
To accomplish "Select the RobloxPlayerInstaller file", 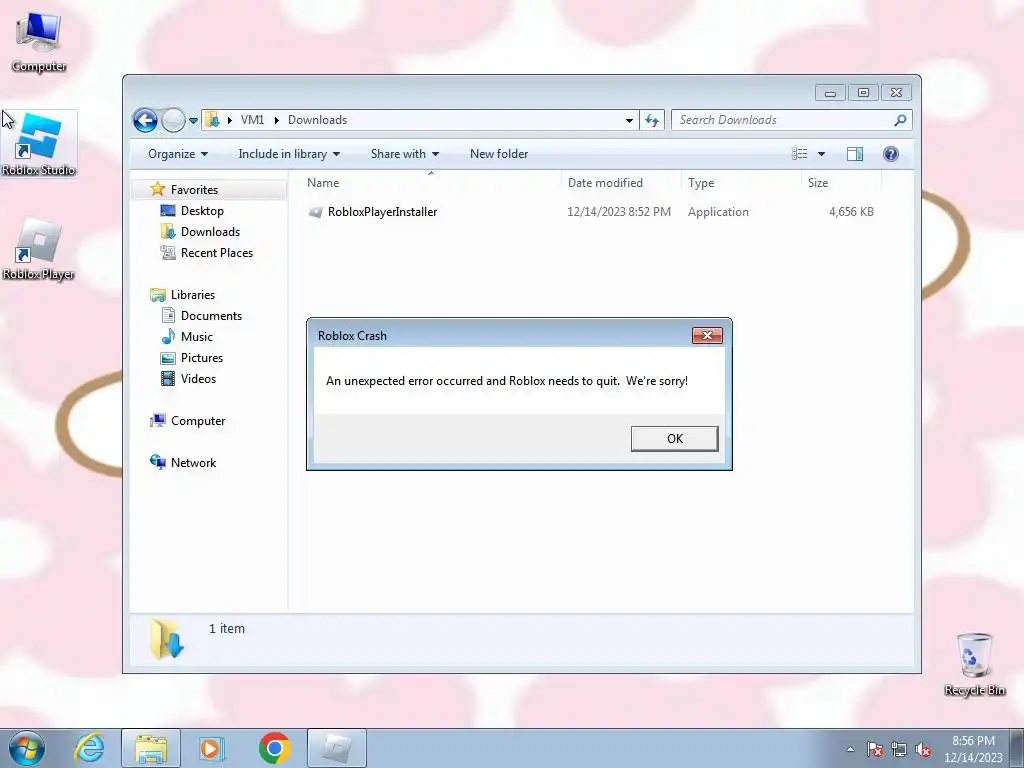I will click(382, 212).
